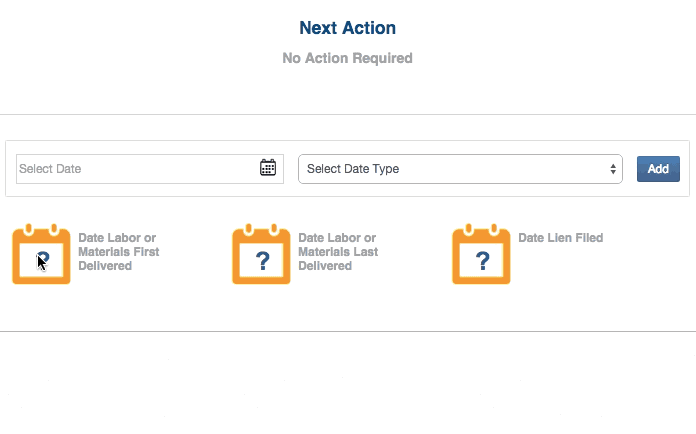Click the Next Action heading
The height and width of the screenshot is (434, 696).
click(347, 28)
